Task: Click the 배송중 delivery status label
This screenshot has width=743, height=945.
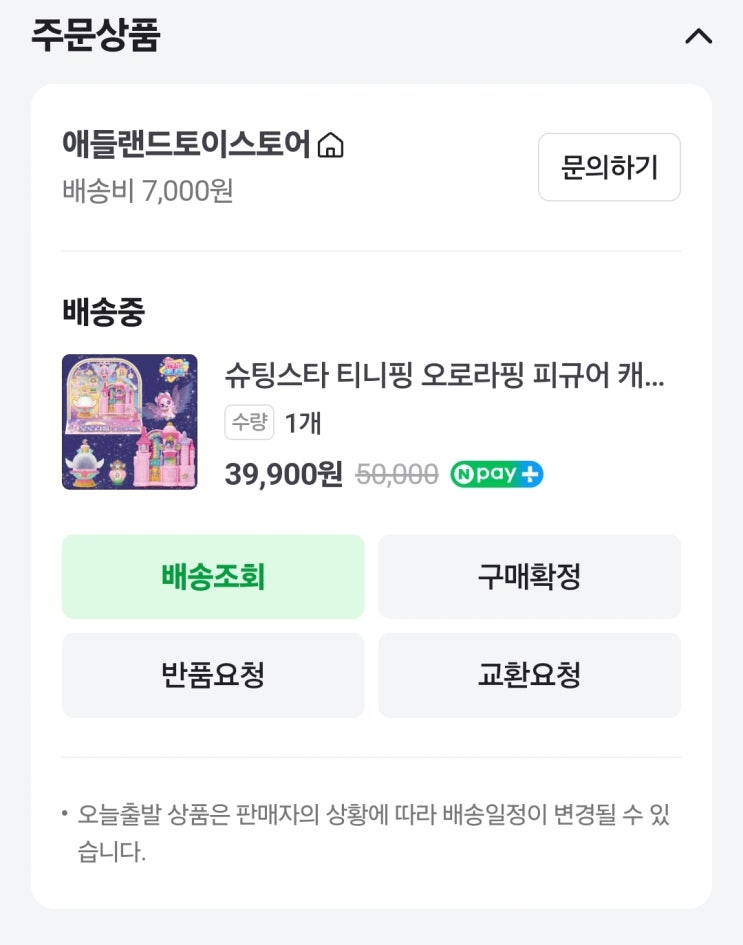Action: coord(104,313)
